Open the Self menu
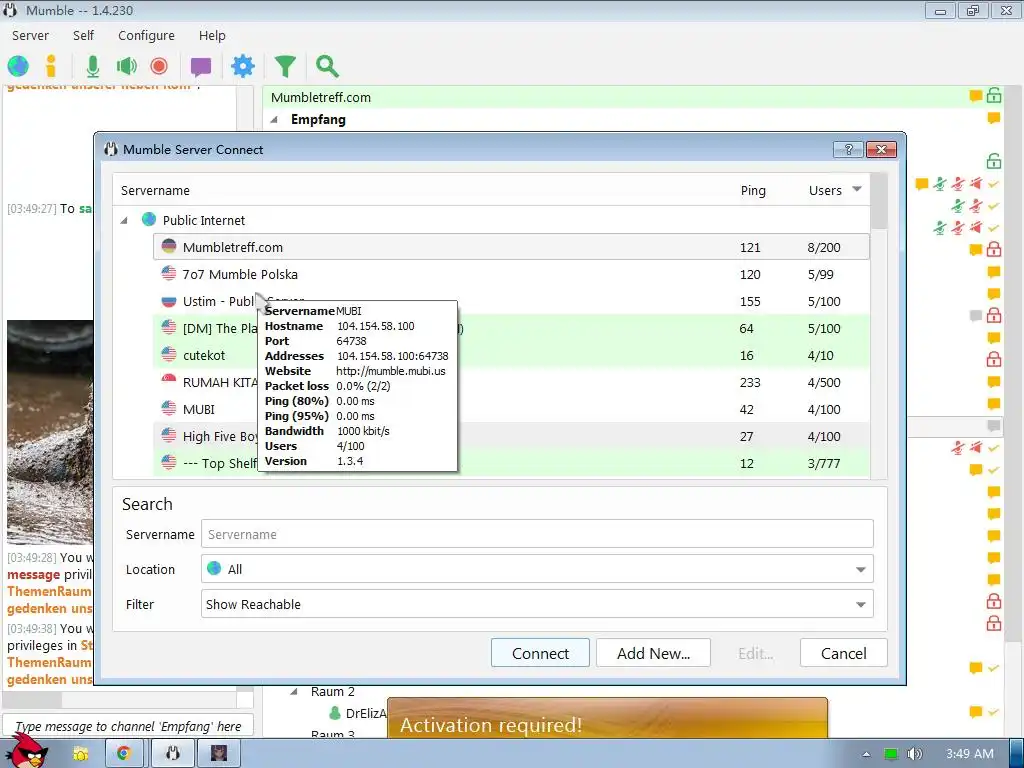Screen dimensions: 1024x768 coord(83,35)
